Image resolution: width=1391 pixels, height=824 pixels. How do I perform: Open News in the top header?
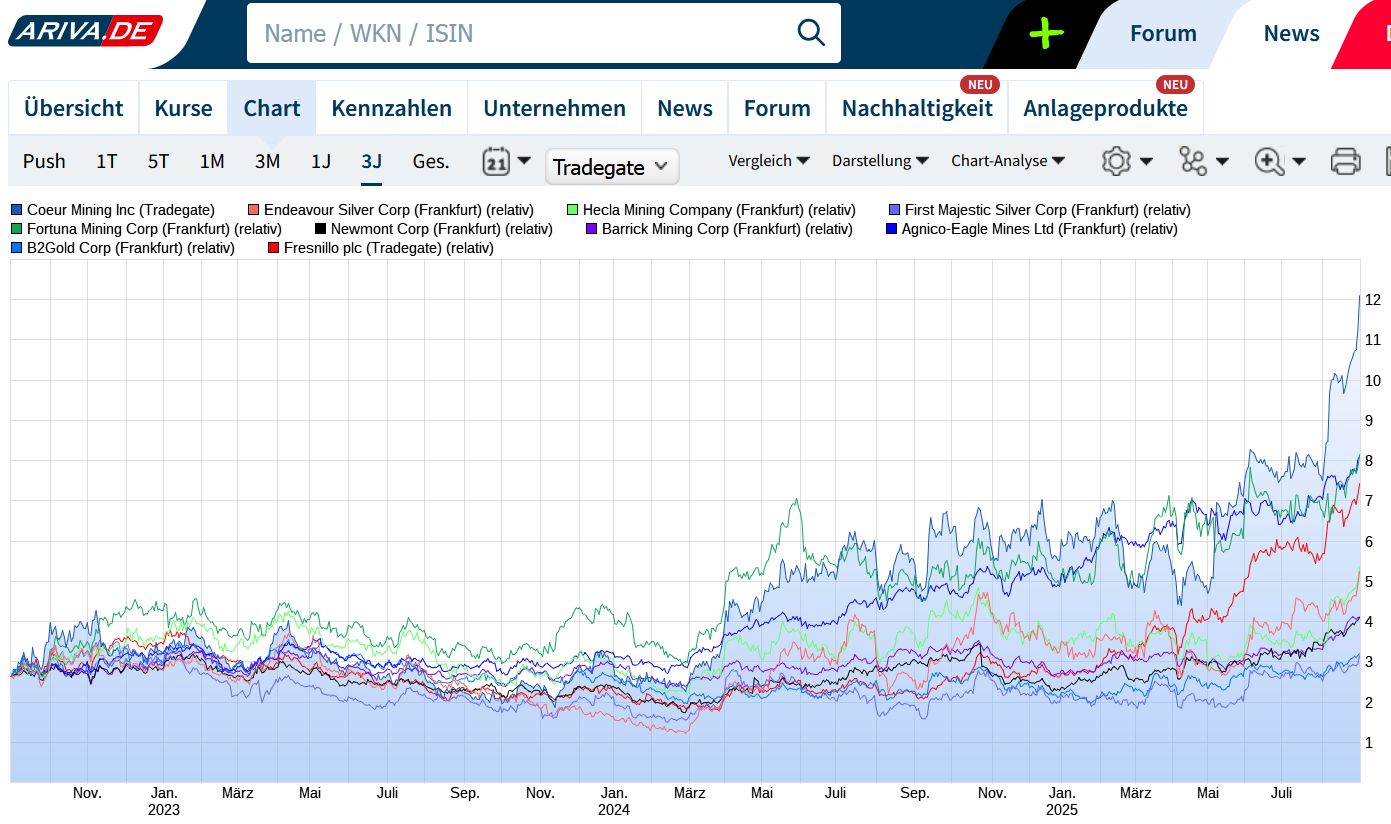tap(1291, 33)
